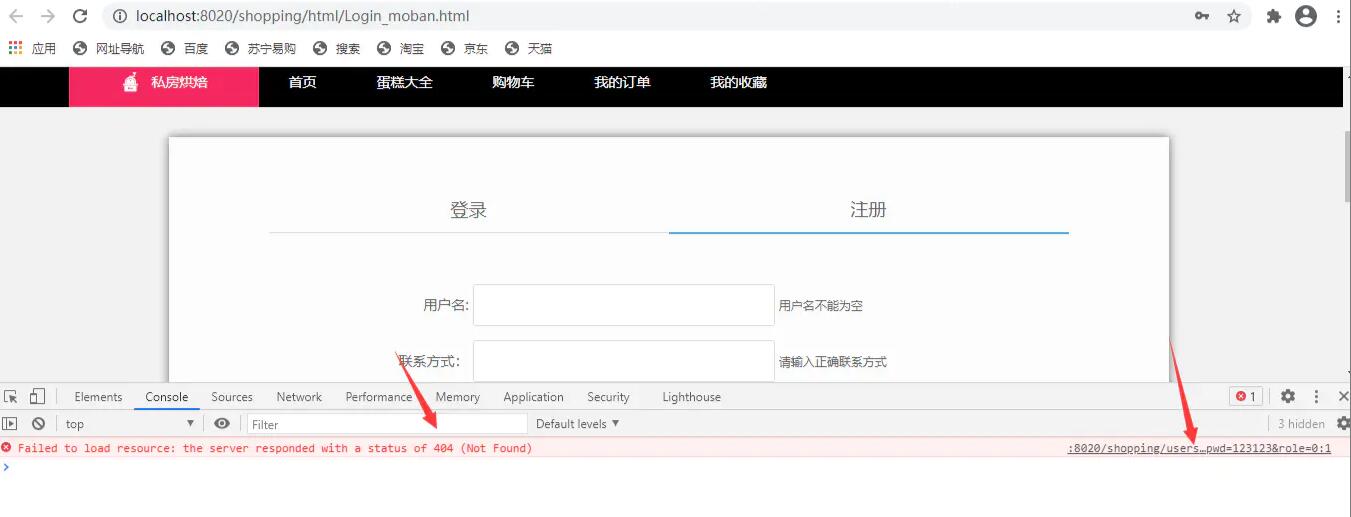Click the 用户名 input field
Screen dimensions: 1351x517
(x=624, y=305)
